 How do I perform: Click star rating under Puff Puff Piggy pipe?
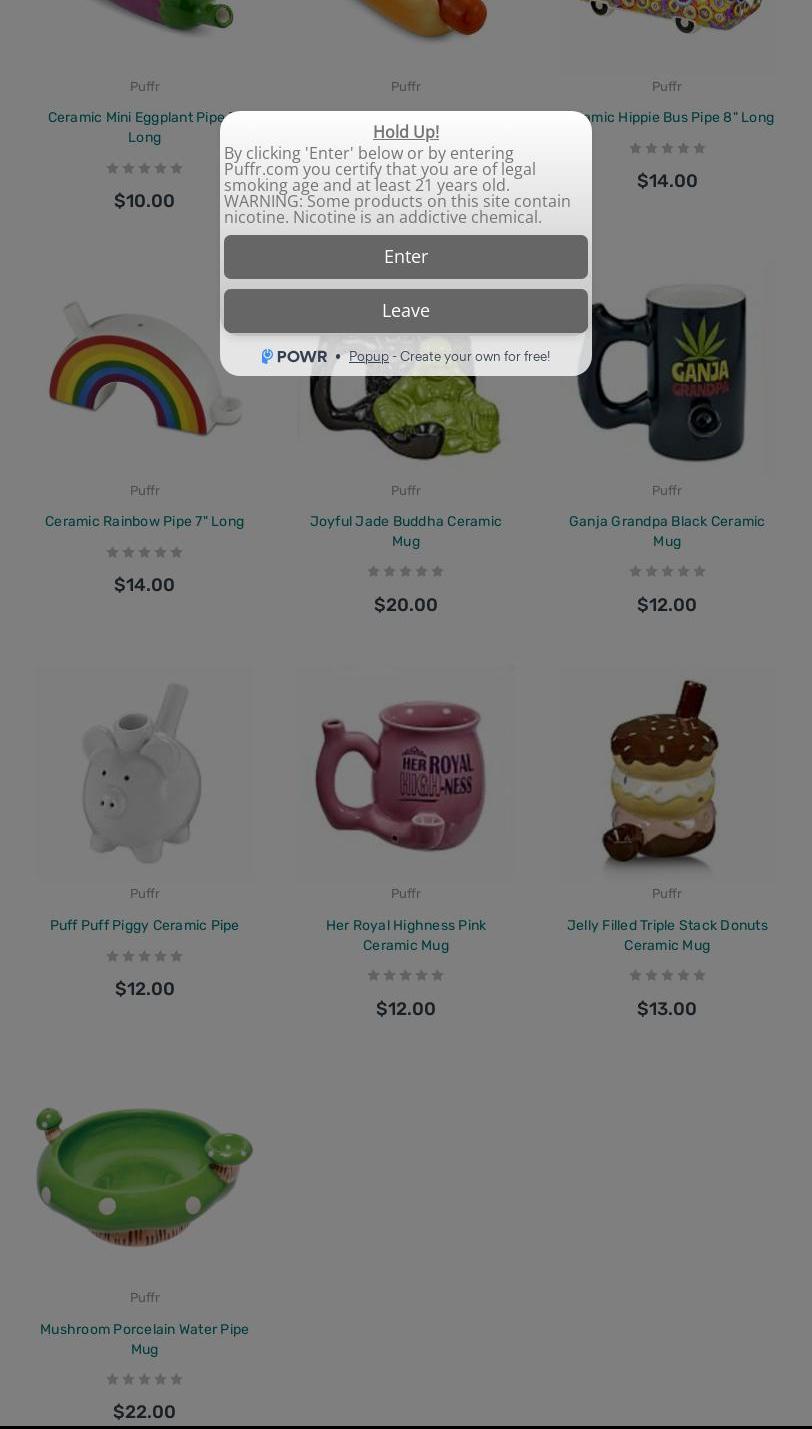coord(144,956)
